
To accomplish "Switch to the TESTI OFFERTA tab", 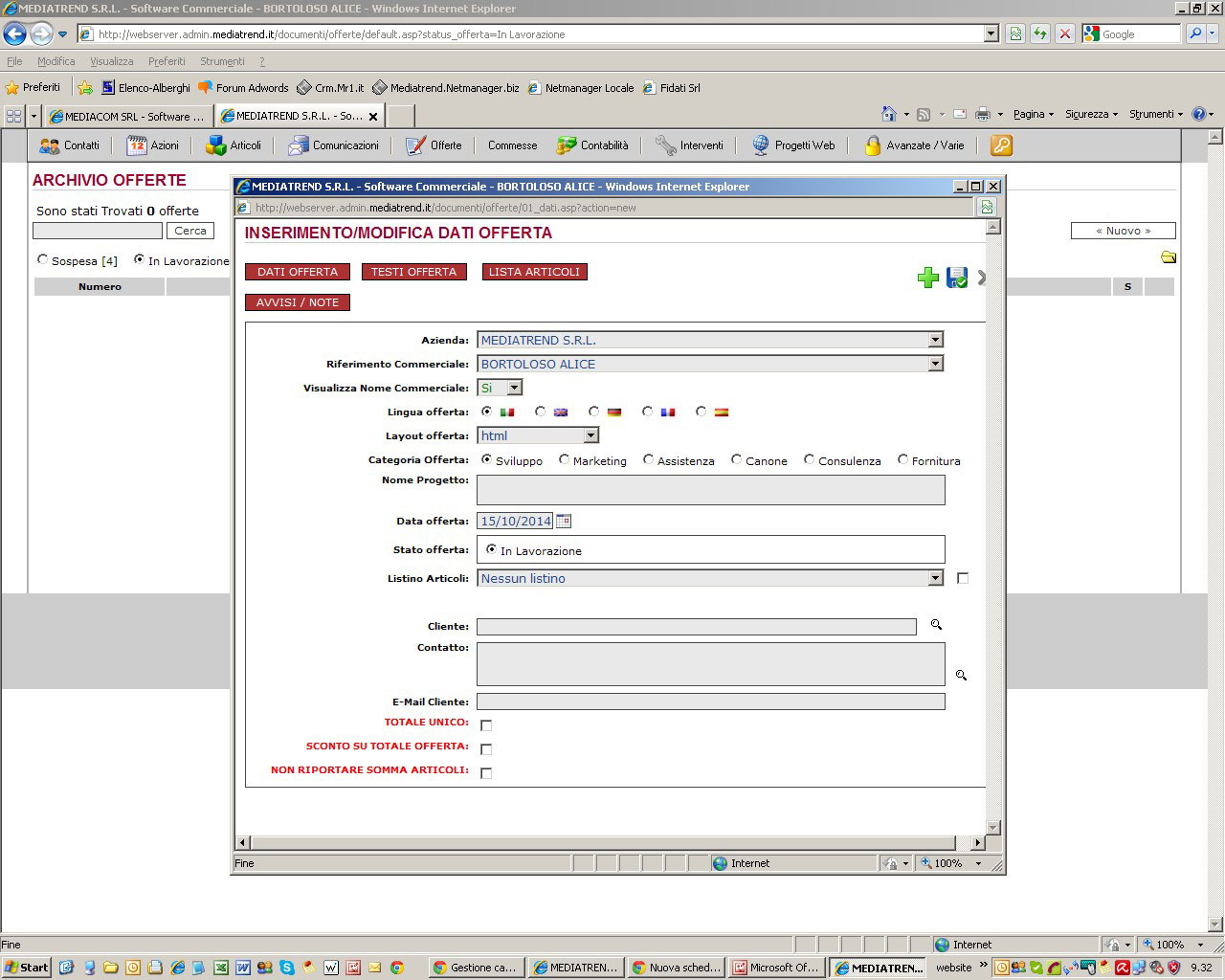I will tap(413, 272).
